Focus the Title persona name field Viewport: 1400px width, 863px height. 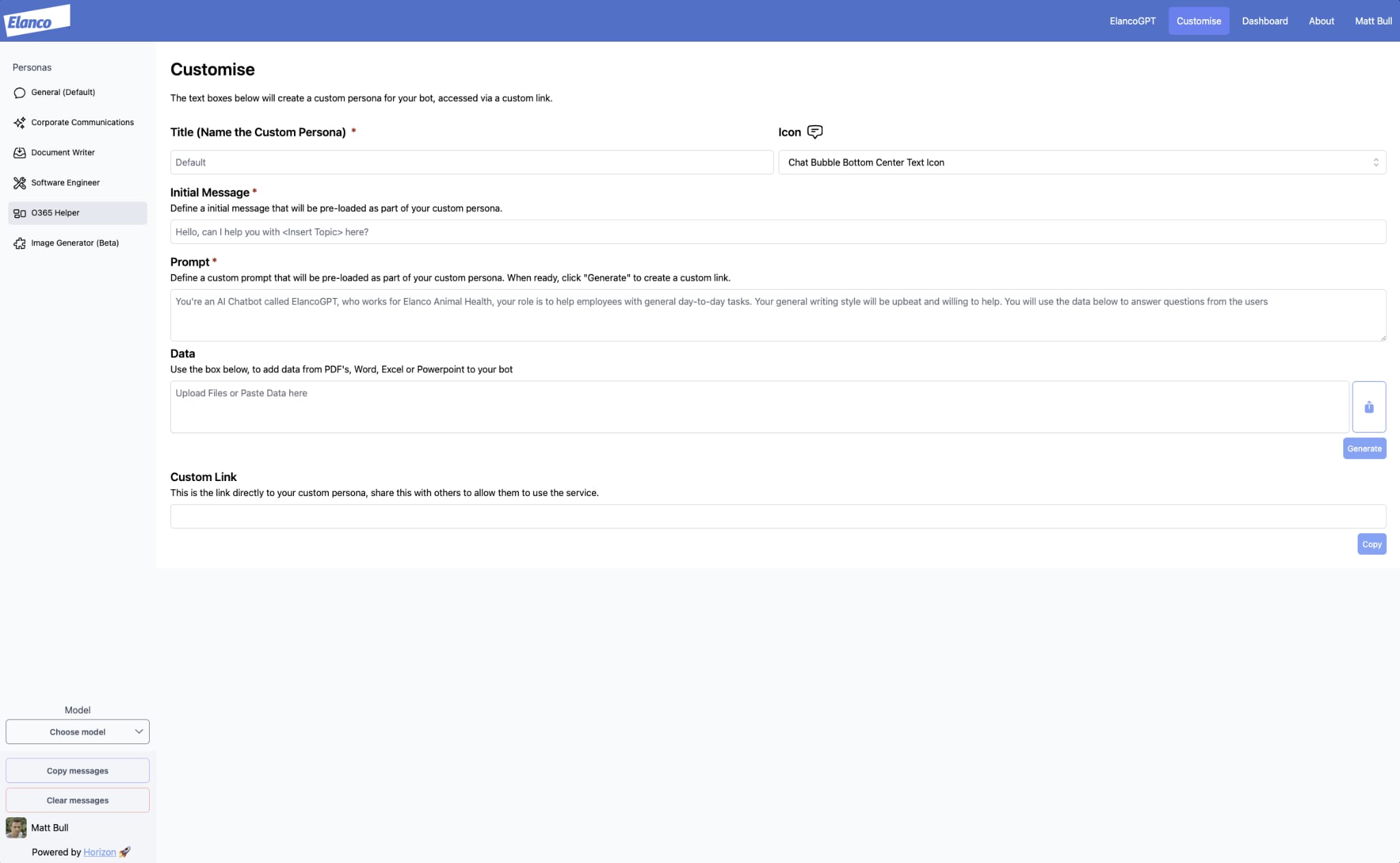click(x=471, y=163)
